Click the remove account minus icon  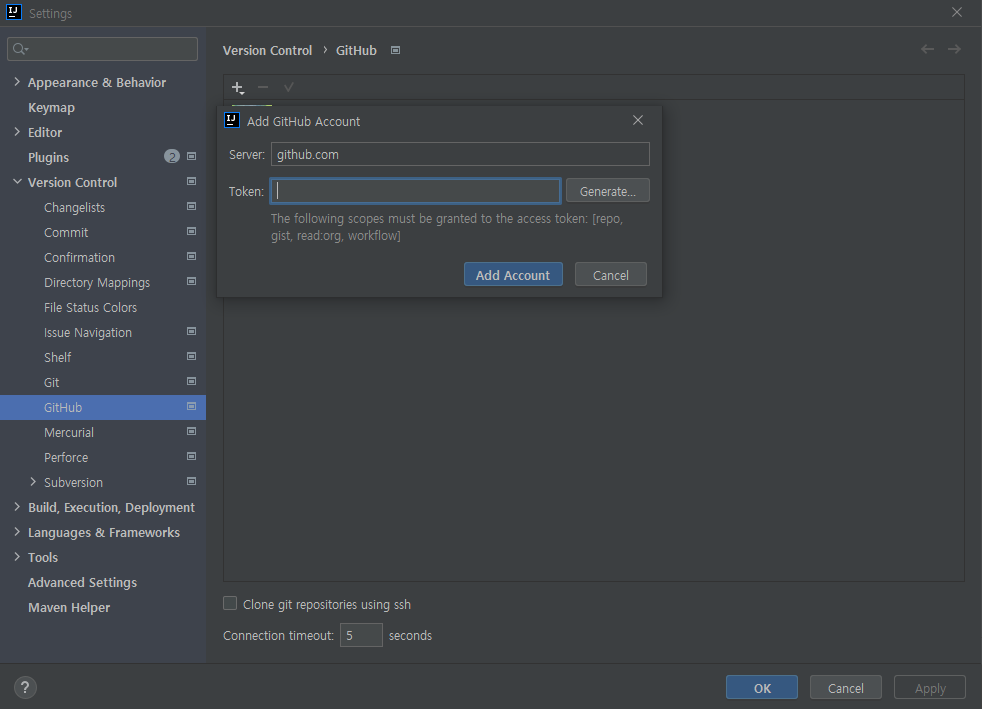click(x=263, y=88)
